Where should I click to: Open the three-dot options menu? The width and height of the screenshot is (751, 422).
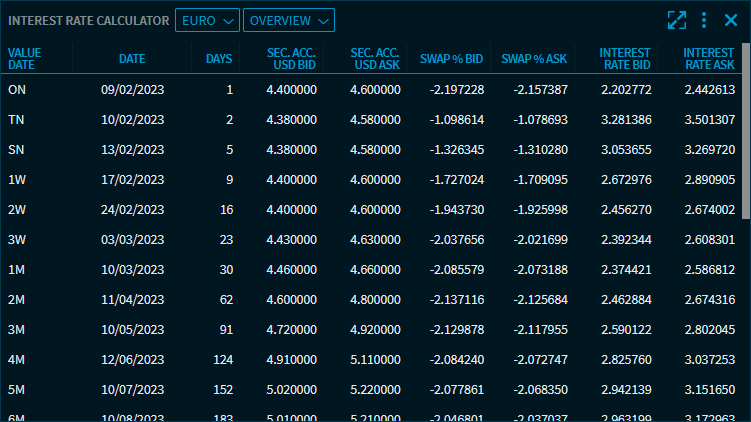pos(704,20)
